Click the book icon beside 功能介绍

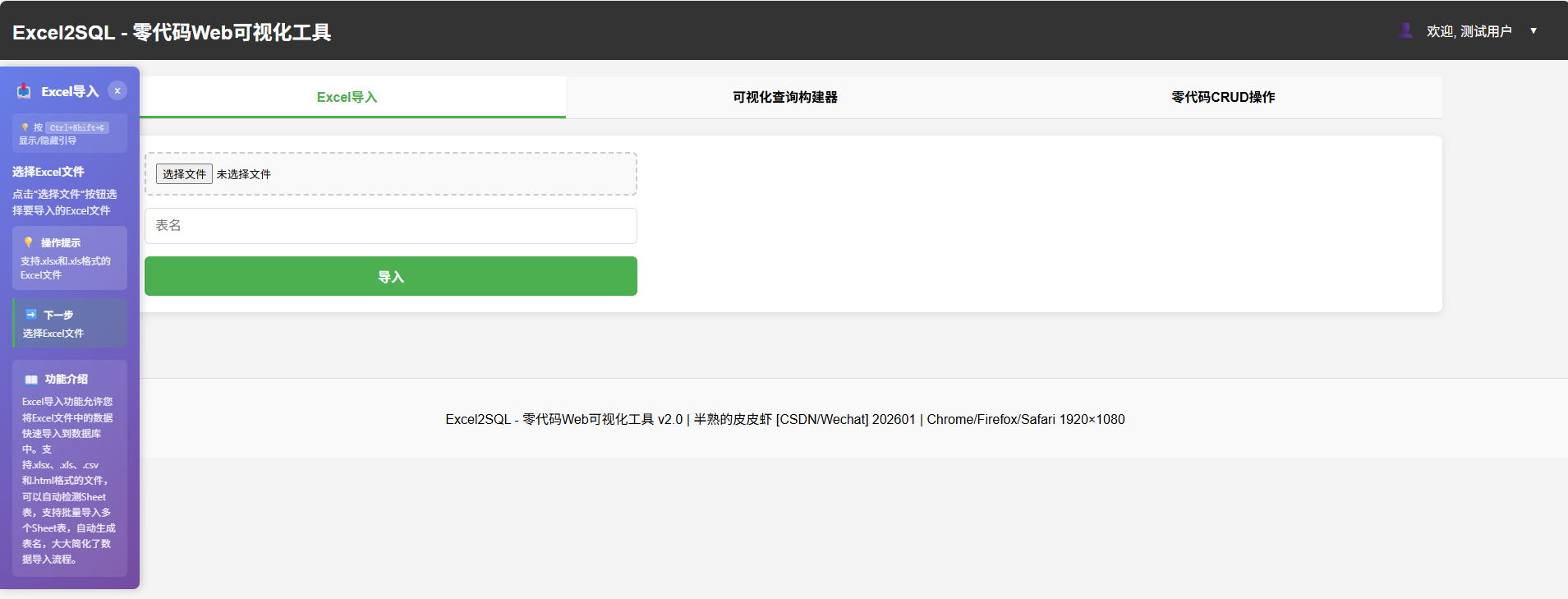pyautogui.click(x=31, y=380)
